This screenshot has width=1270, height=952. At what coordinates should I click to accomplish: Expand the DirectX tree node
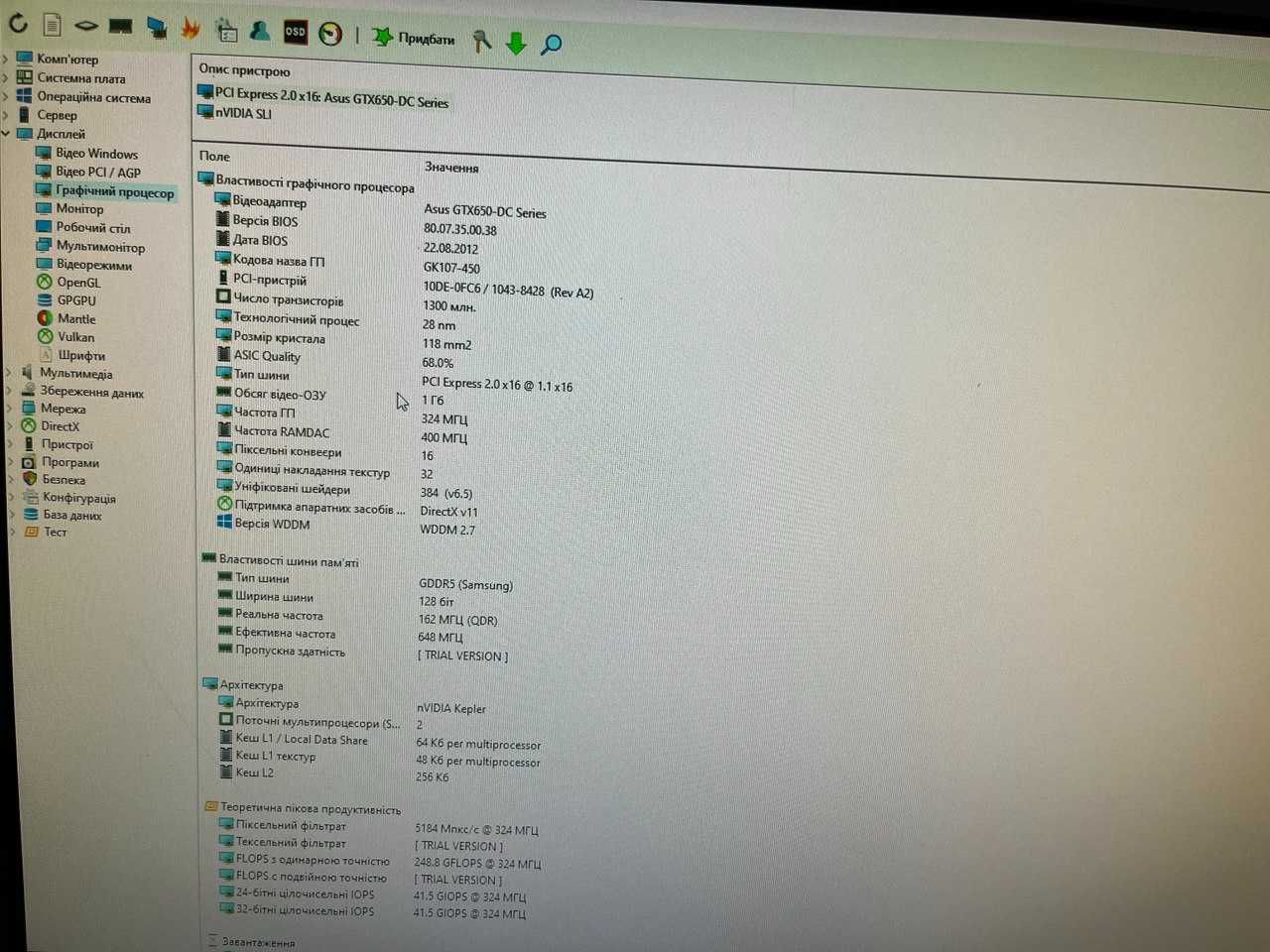pos(10,425)
